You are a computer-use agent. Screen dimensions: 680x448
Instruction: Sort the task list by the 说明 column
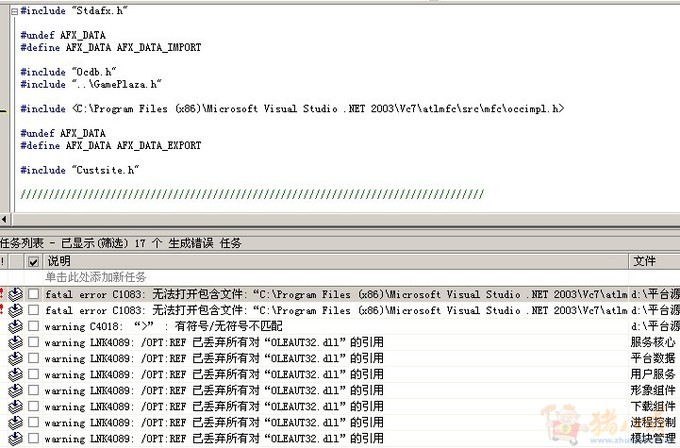[335, 262]
